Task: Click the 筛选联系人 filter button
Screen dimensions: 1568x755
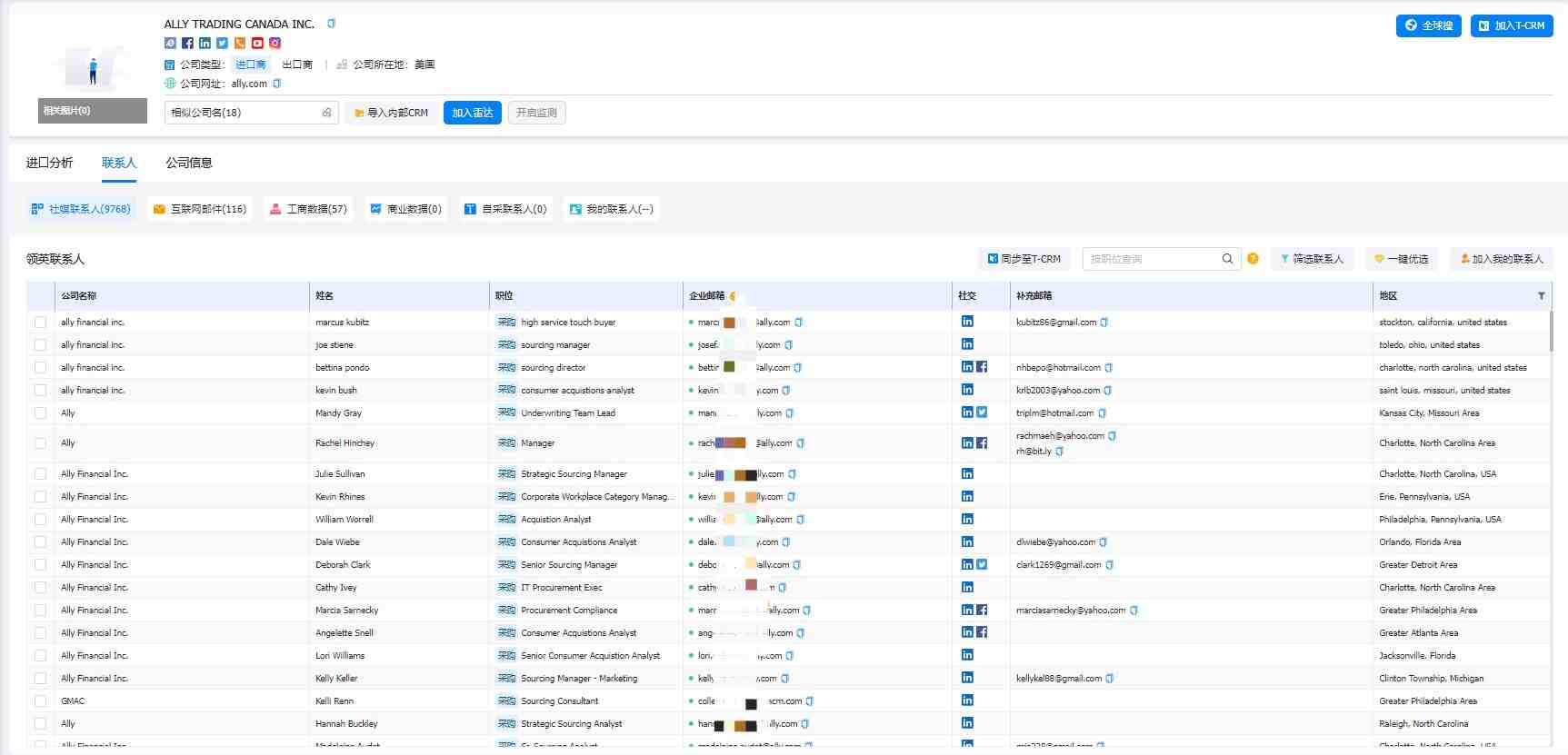Action: pyautogui.click(x=1312, y=259)
